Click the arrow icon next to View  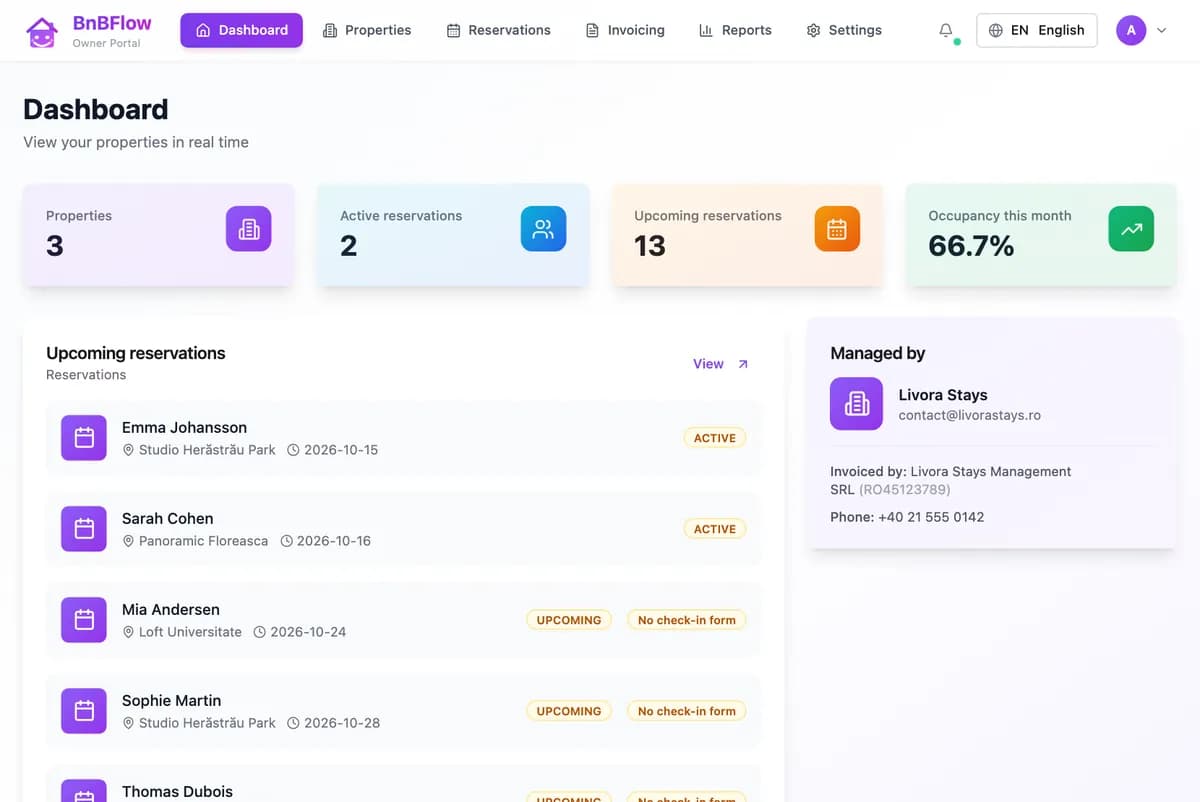point(743,364)
